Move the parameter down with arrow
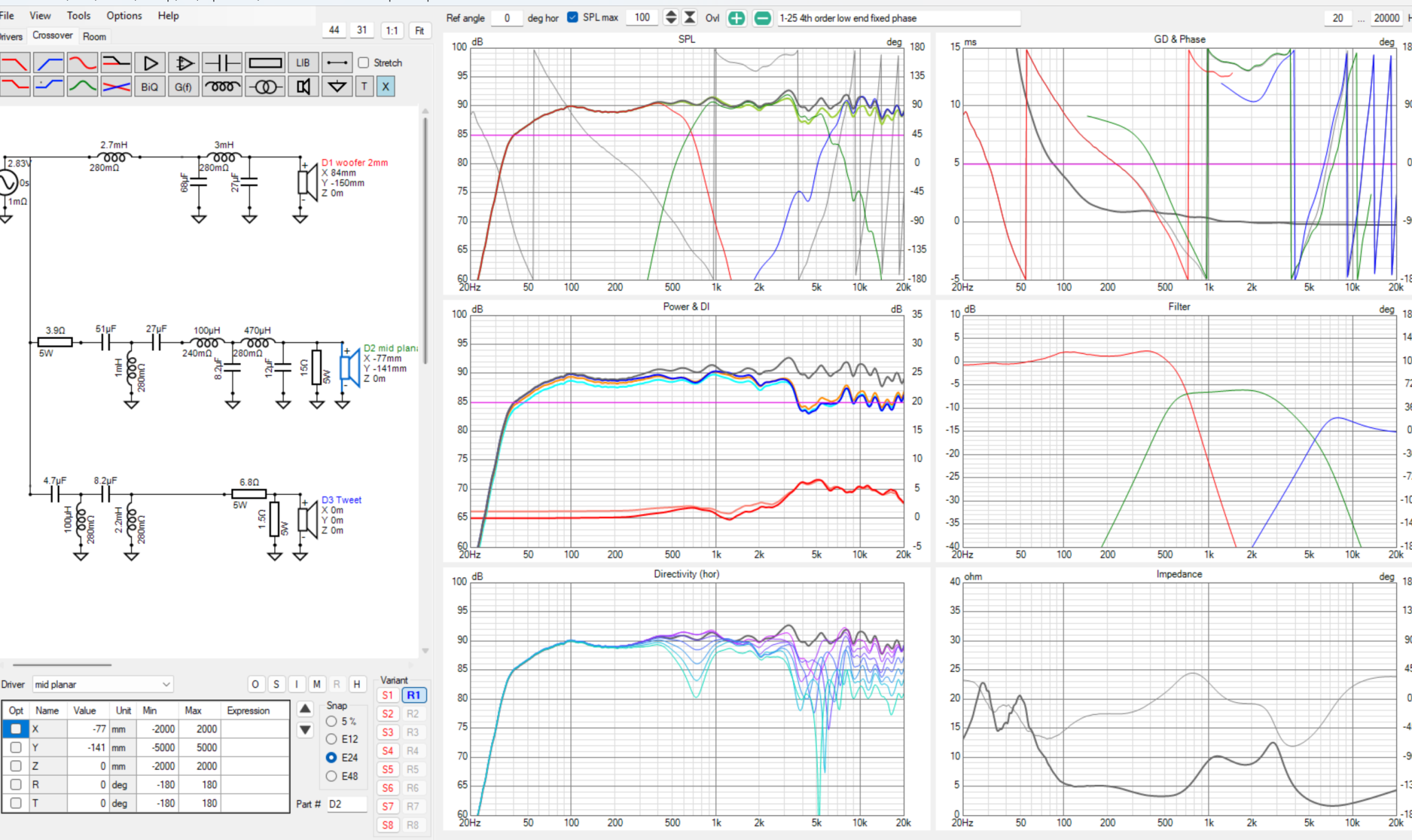Viewport: 1412px width, 840px height. pyautogui.click(x=305, y=730)
